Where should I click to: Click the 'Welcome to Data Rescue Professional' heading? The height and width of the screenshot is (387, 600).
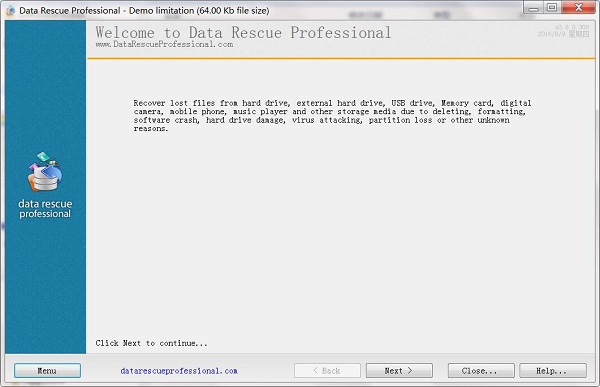click(x=243, y=33)
